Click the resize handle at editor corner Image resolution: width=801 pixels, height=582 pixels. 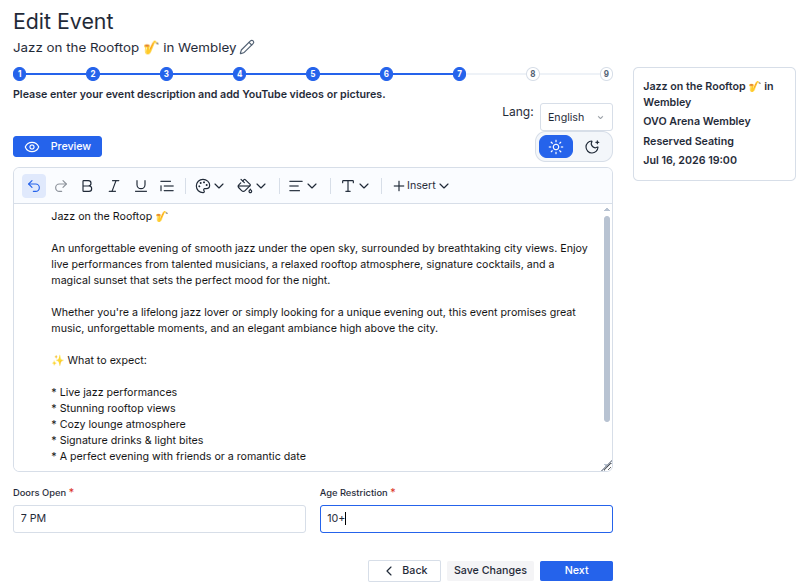point(606,465)
